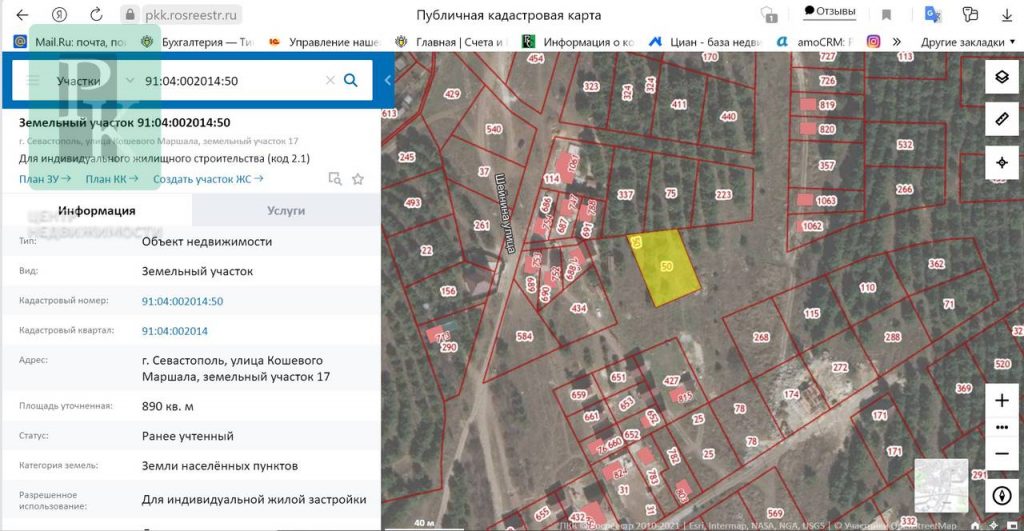Click the site security lock icon
The width and height of the screenshot is (1024, 531).
click(x=130, y=14)
